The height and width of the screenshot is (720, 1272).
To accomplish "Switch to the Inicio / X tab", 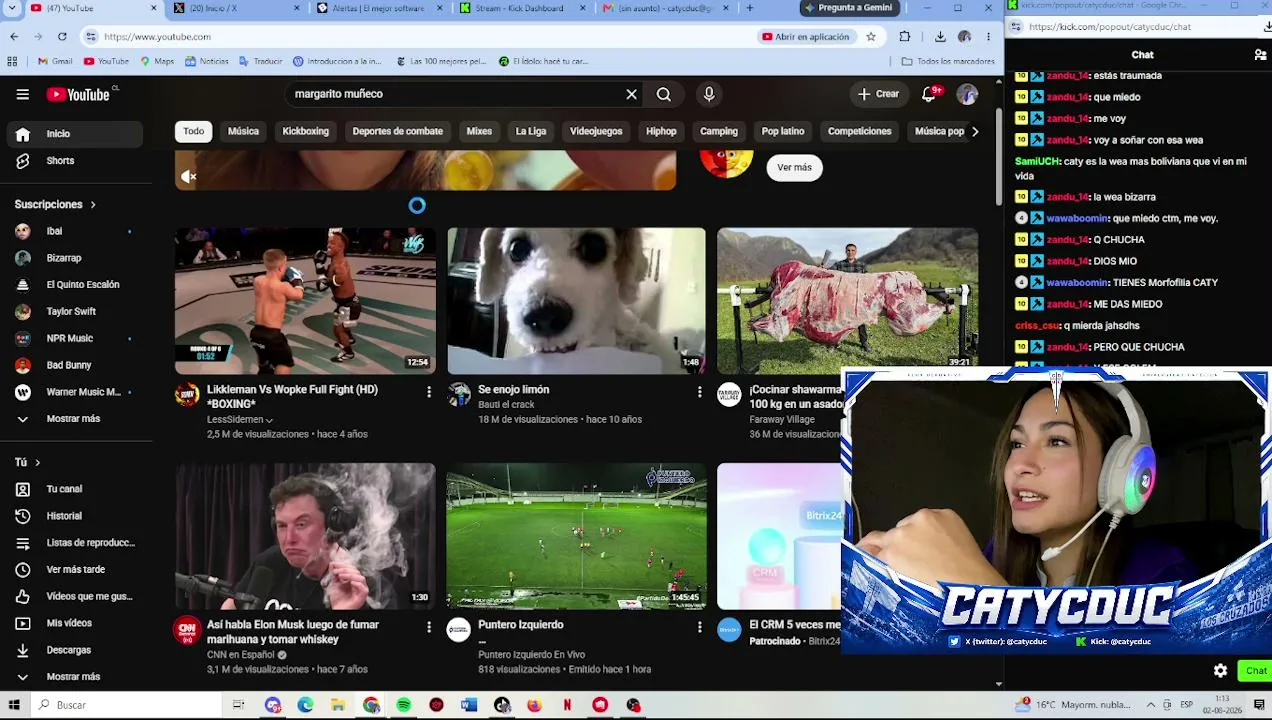I will (x=237, y=8).
